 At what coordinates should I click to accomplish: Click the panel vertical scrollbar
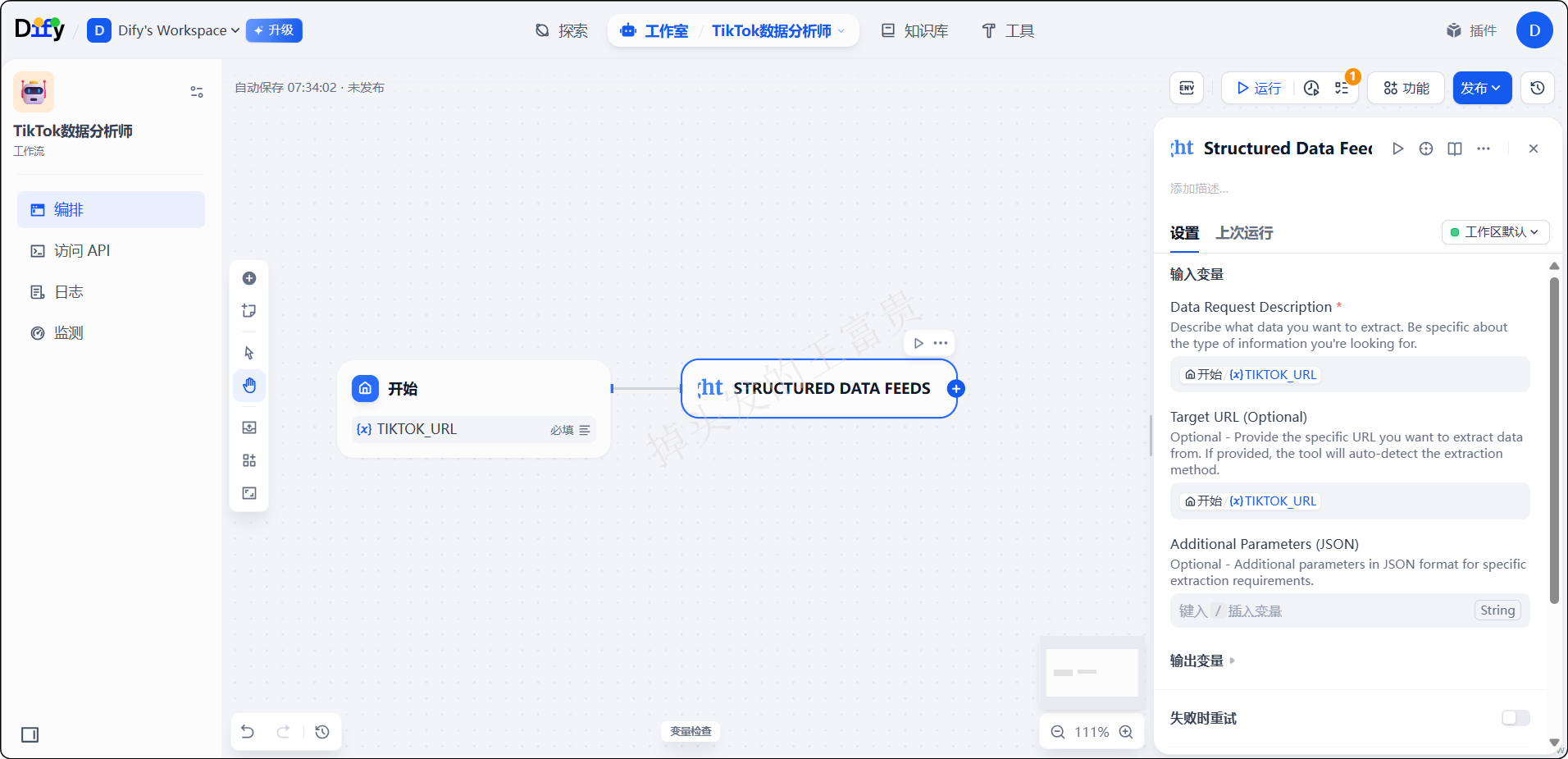tap(1554, 441)
